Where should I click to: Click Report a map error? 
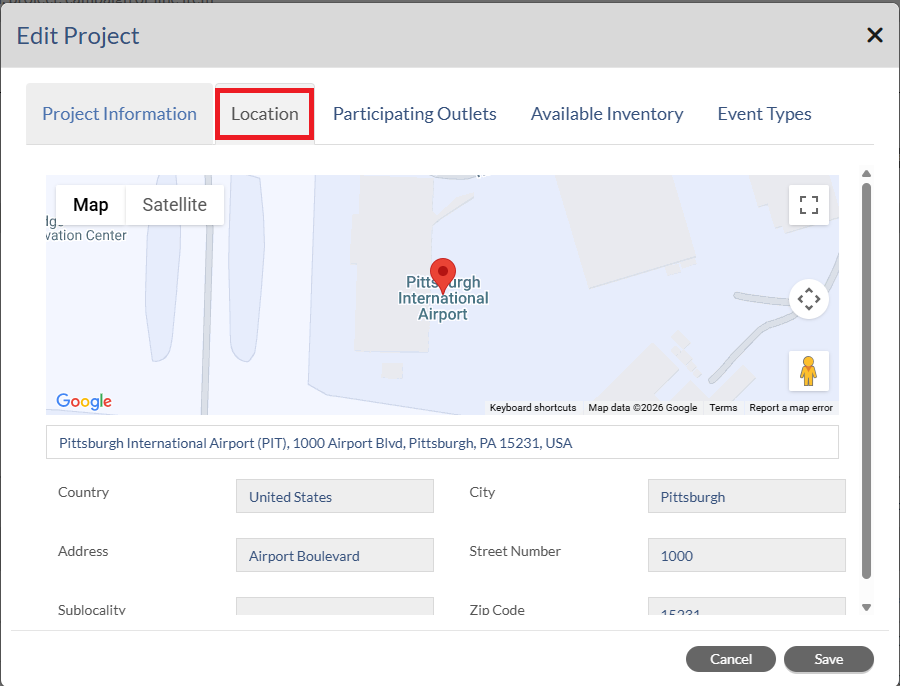point(790,408)
